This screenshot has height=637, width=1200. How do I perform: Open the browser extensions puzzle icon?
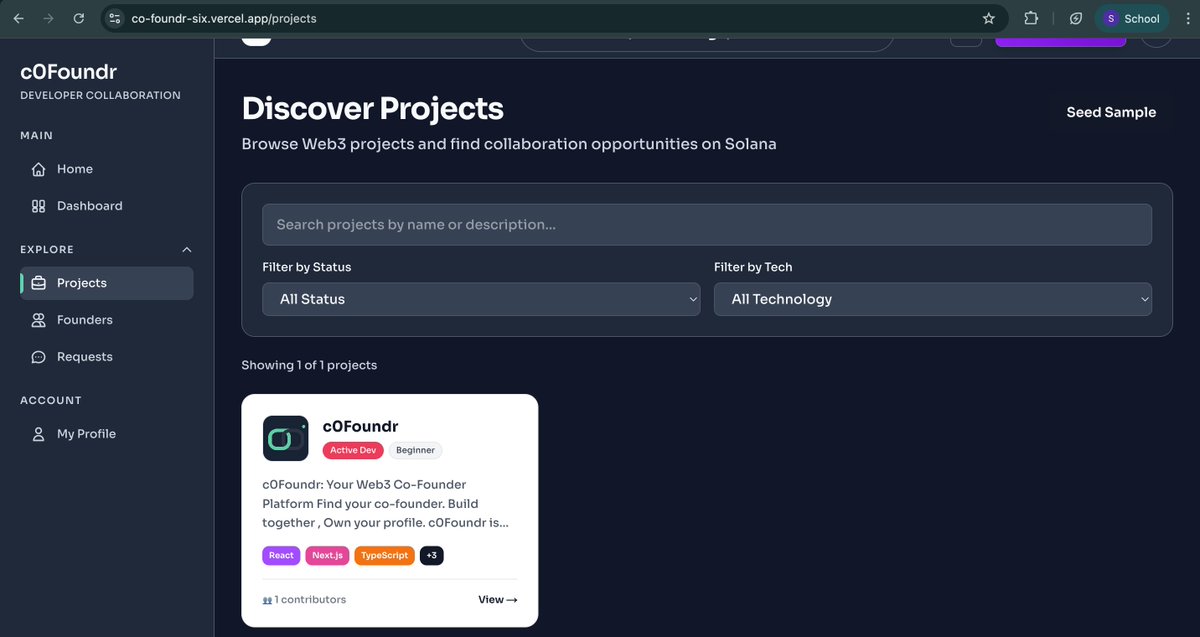click(x=1031, y=18)
